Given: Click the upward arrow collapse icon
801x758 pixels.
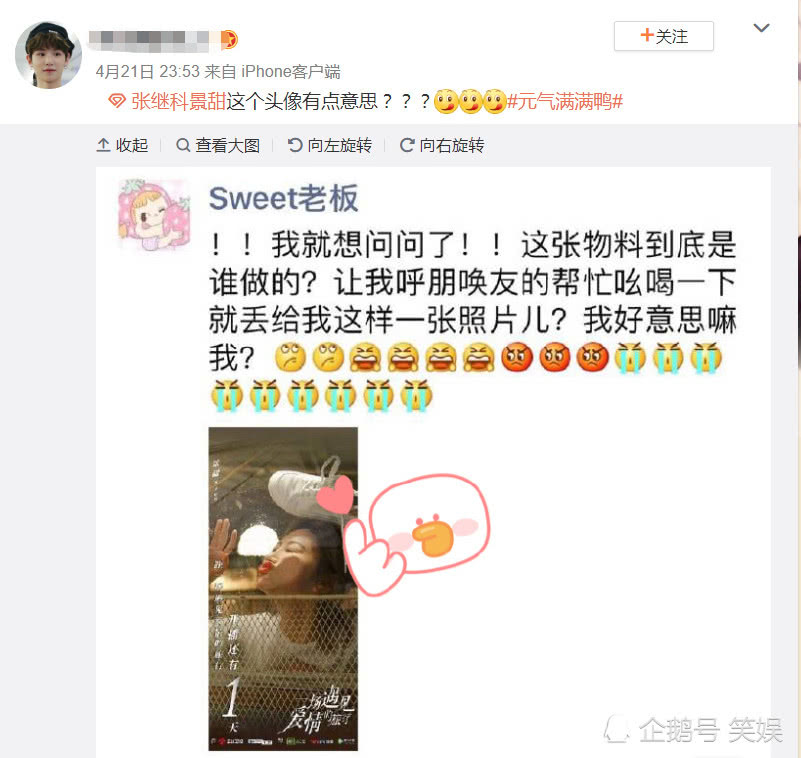Looking at the screenshot, I should tap(103, 146).
